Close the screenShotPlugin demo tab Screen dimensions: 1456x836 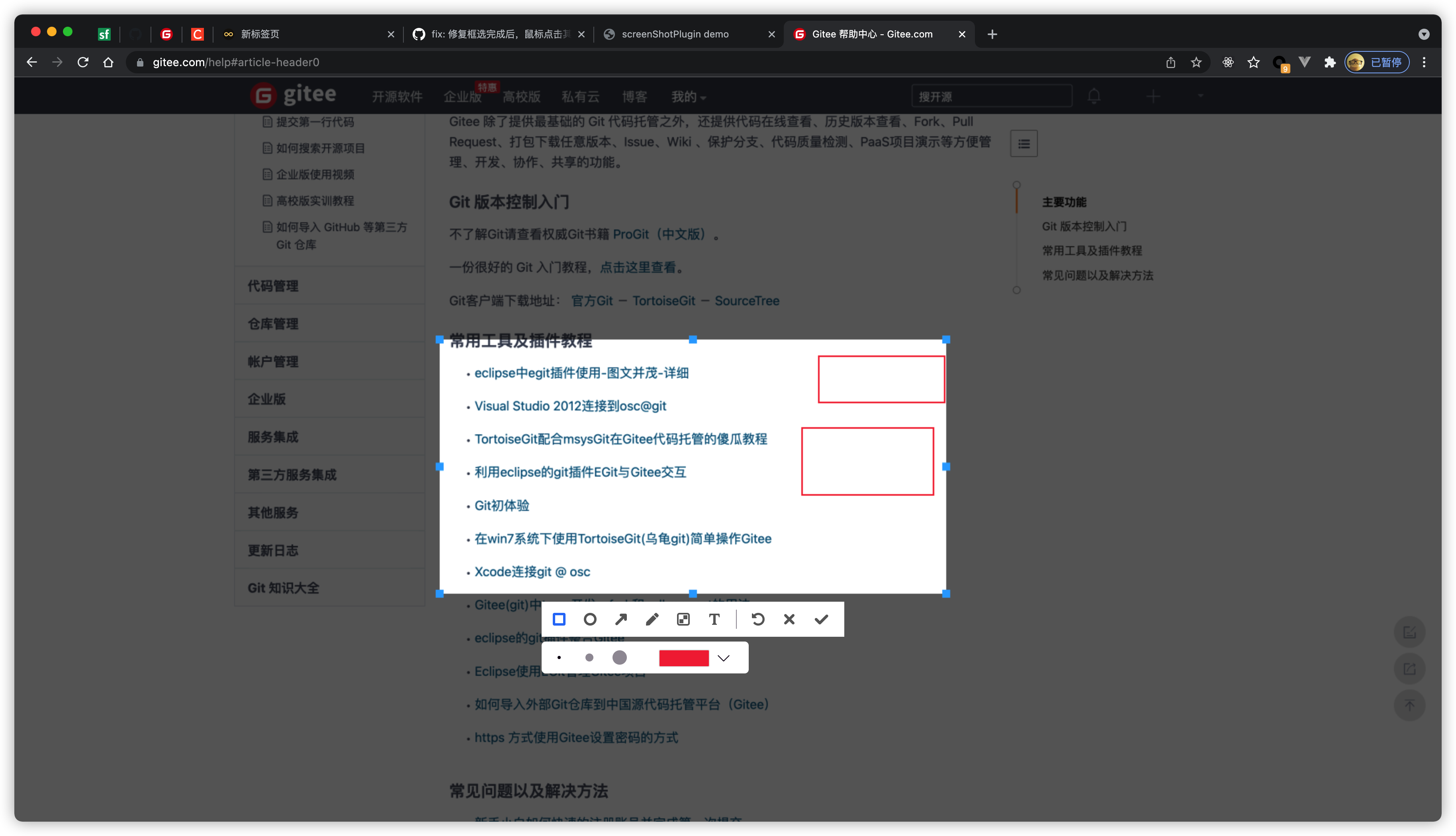point(771,34)
